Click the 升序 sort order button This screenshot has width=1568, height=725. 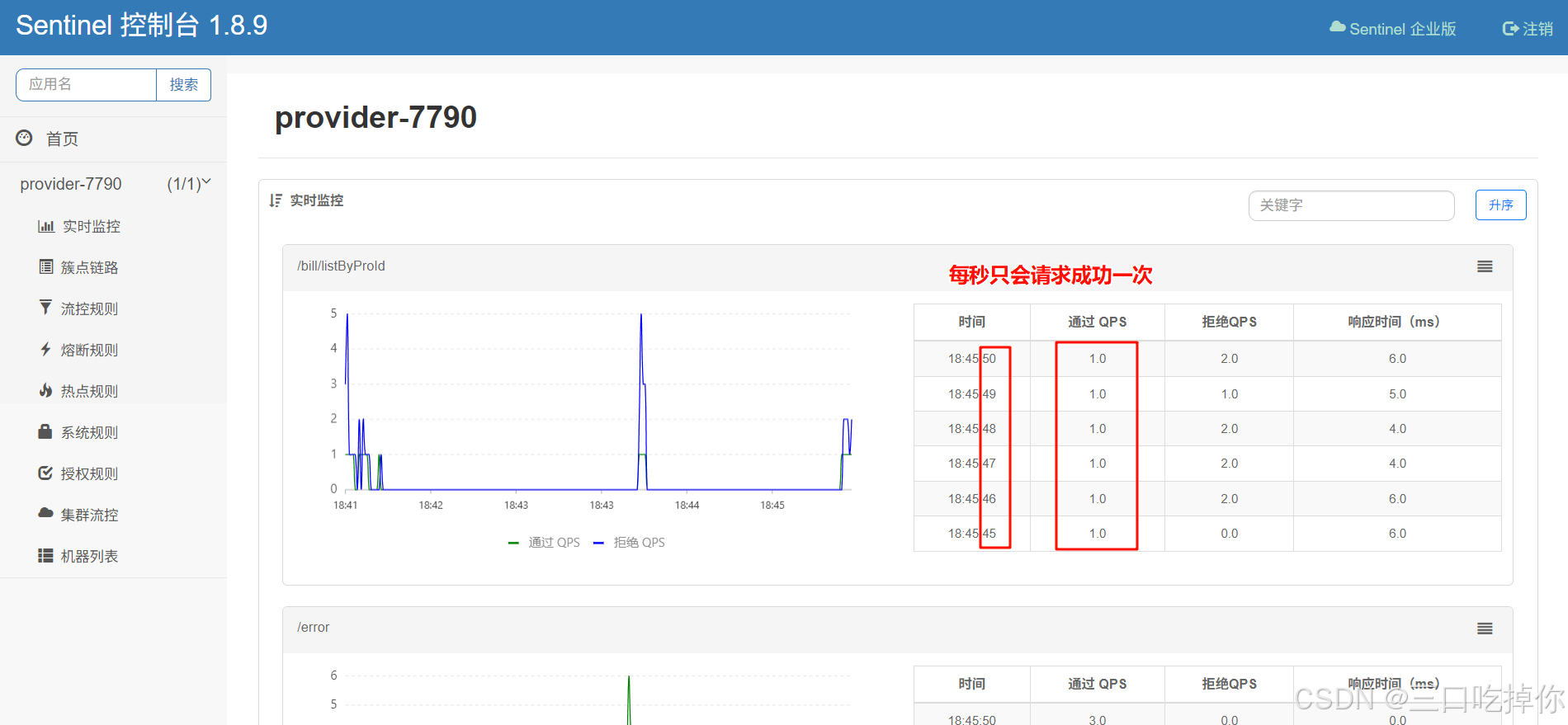[1500, 205]
